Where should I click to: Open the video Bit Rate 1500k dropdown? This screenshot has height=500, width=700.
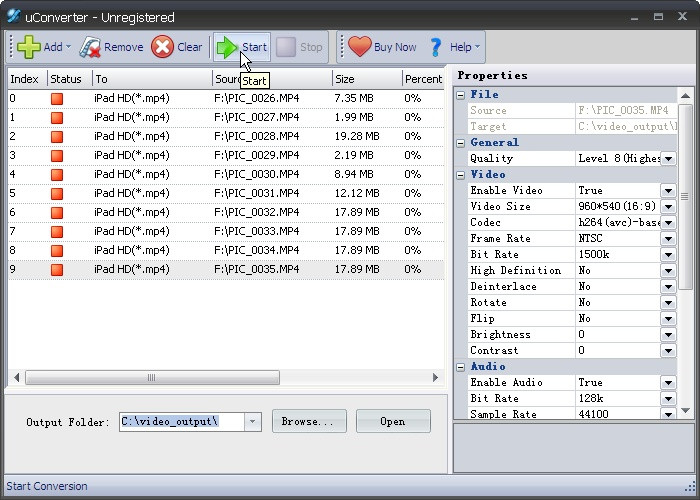[x=668, y=255]
